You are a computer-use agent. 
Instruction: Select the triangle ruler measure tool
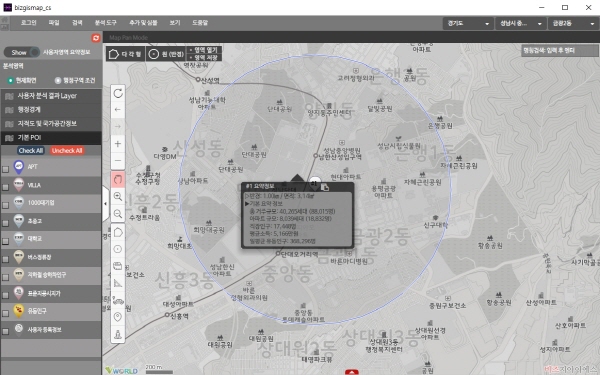point(118,283)
